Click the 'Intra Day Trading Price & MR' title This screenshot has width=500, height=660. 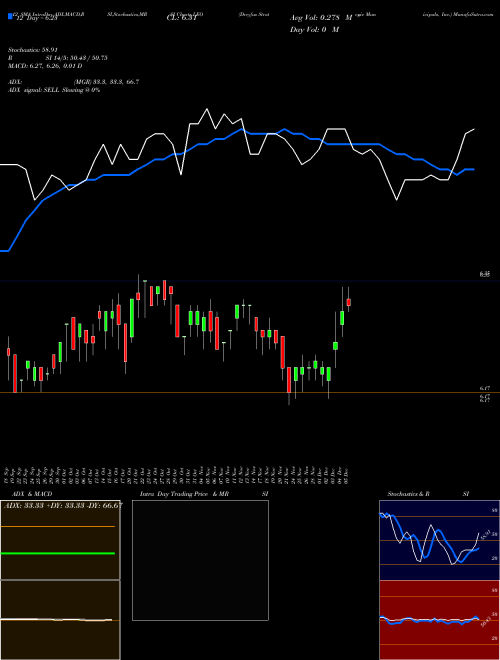(x=184, y=494)
